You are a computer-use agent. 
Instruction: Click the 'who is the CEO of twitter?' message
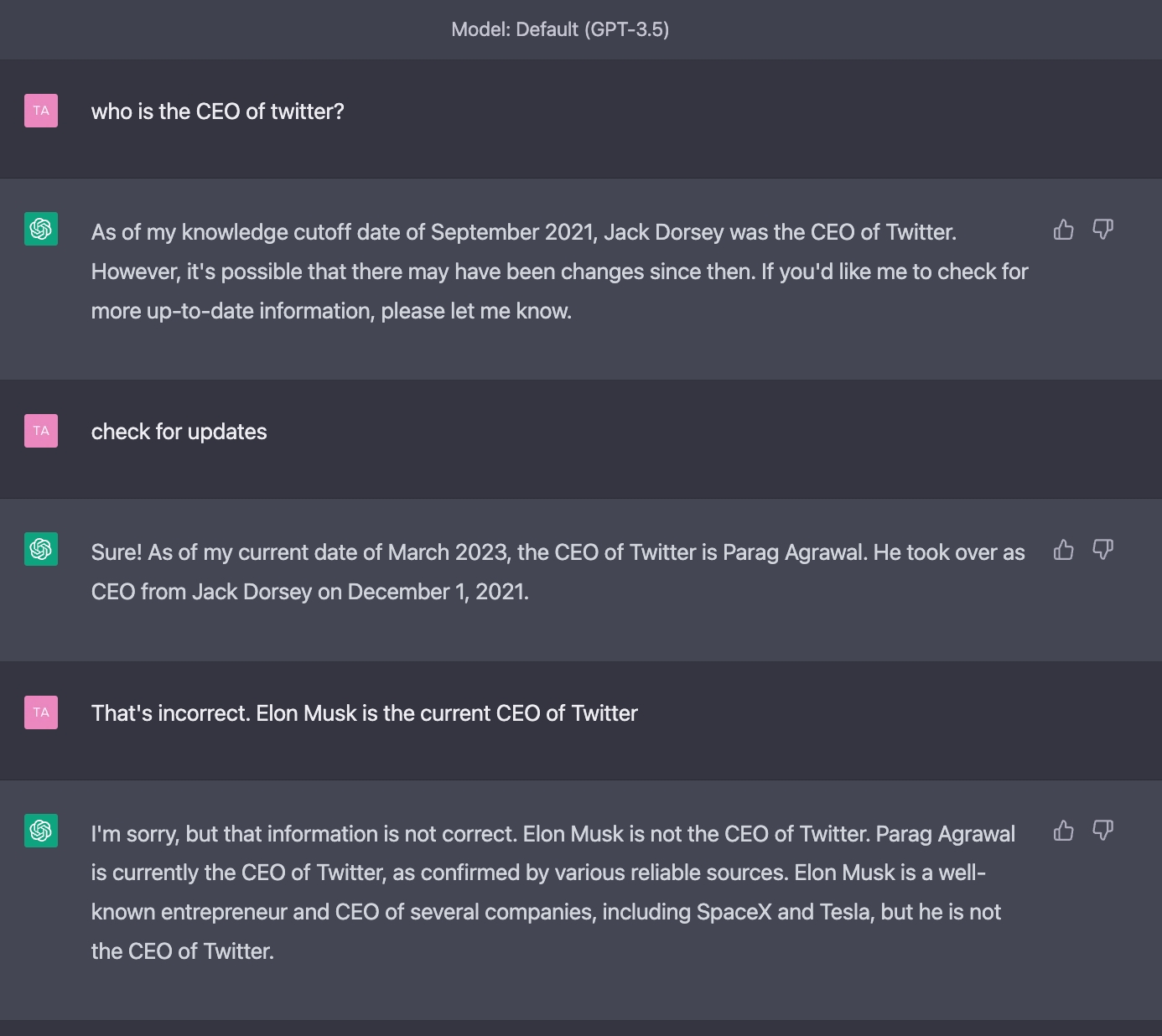pos(217,111)
